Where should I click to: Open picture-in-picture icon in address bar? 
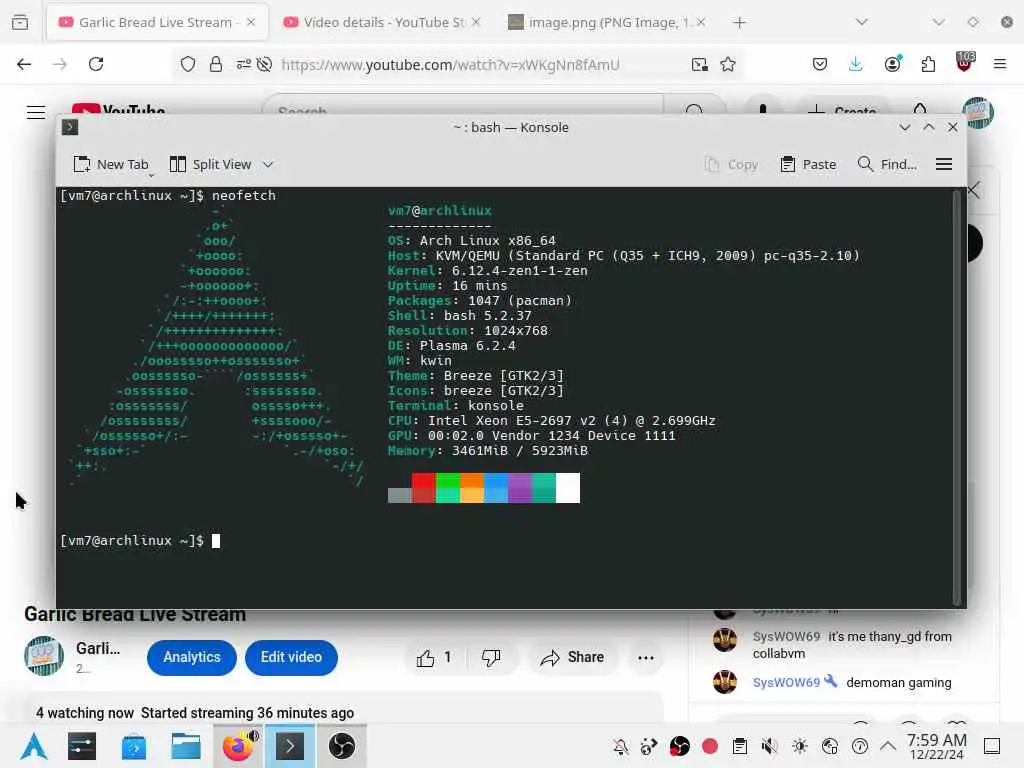tap(699, 64)
